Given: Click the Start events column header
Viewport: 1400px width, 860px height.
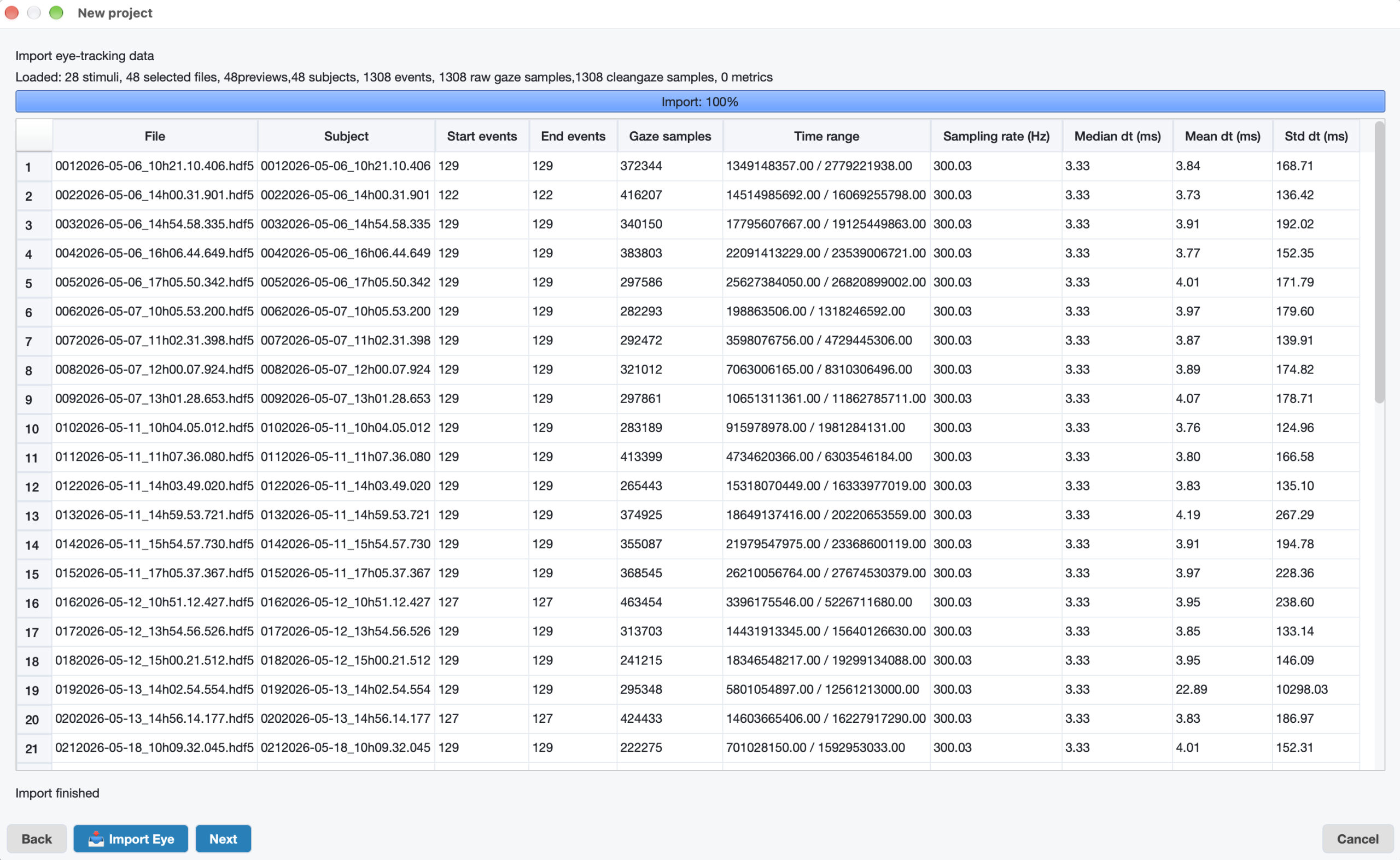Looking at the screenshot, I should 482,136.
